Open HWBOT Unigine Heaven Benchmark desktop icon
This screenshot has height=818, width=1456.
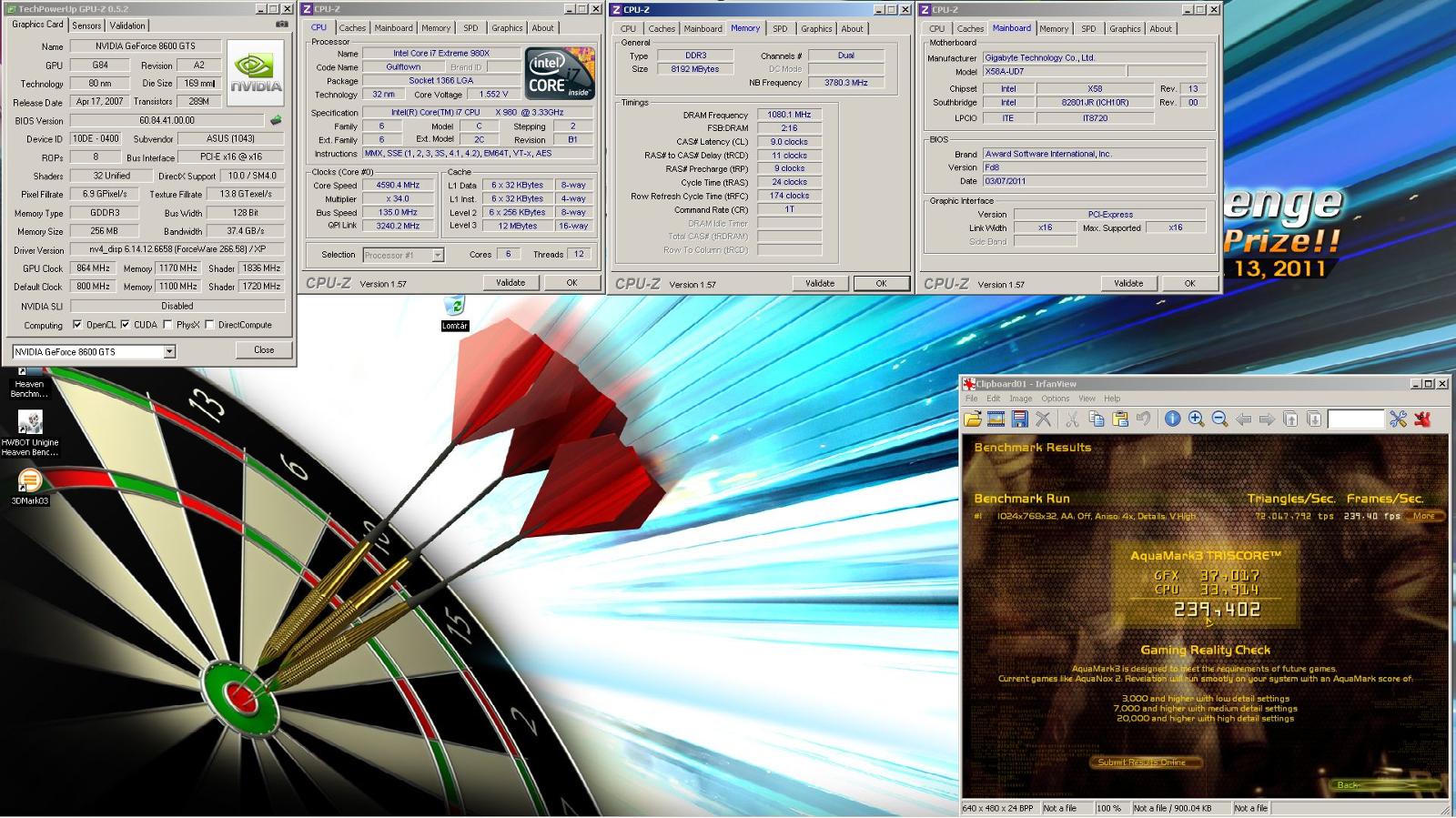click(x=29, y=433)
